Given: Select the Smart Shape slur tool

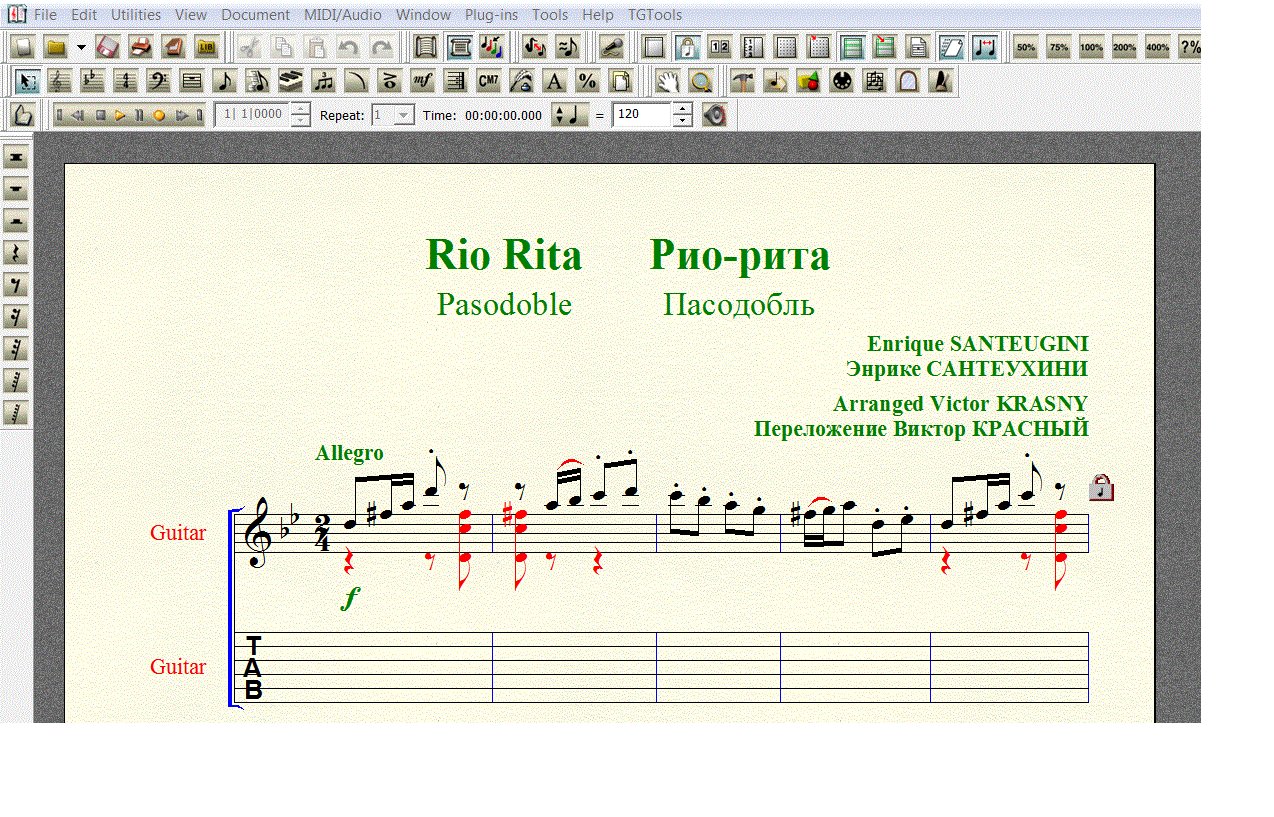Looking at the screenshot, I should (356, 81).
